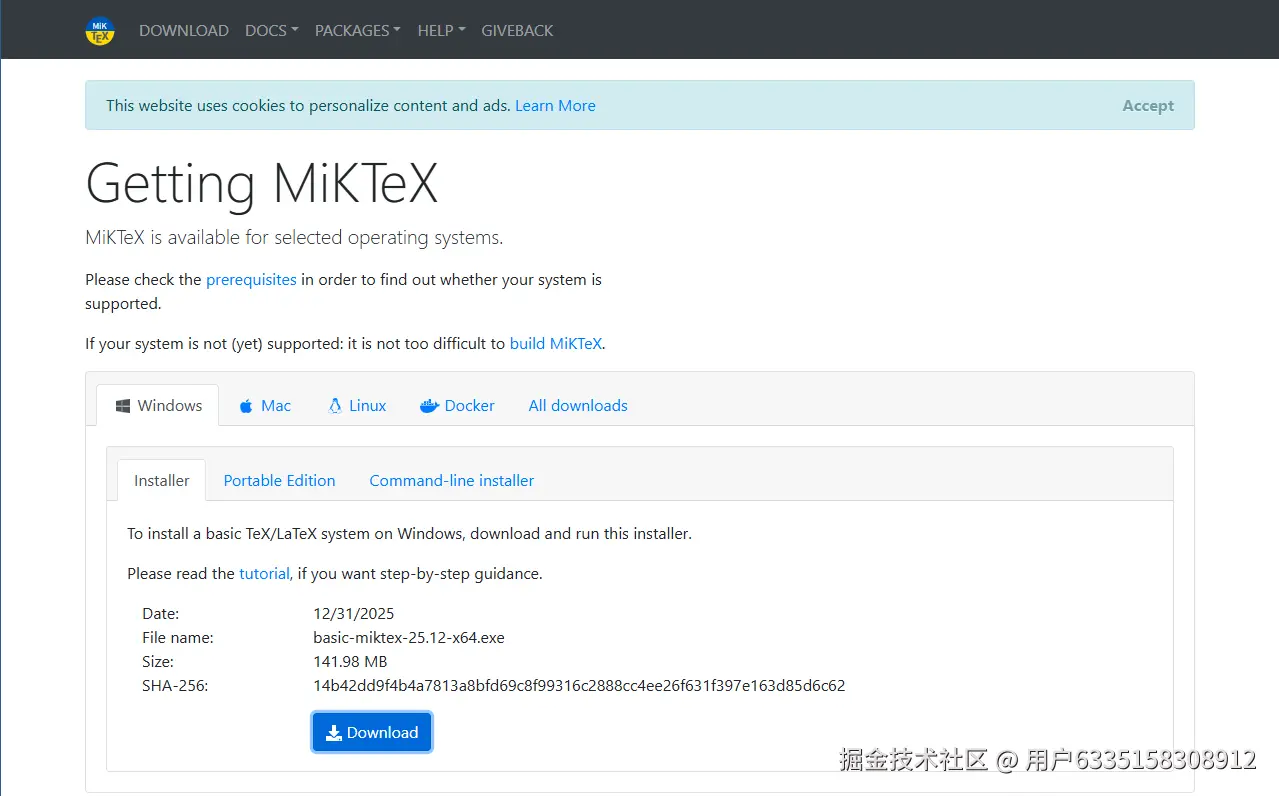
Task: Click the date value 12/31/2025
Action: (x=354, y=614)
